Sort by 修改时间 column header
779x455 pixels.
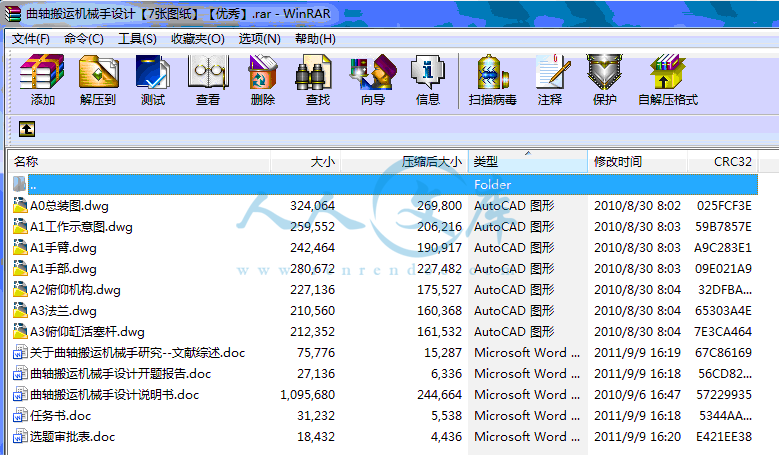pyautogui.click(x=637, y=161)
